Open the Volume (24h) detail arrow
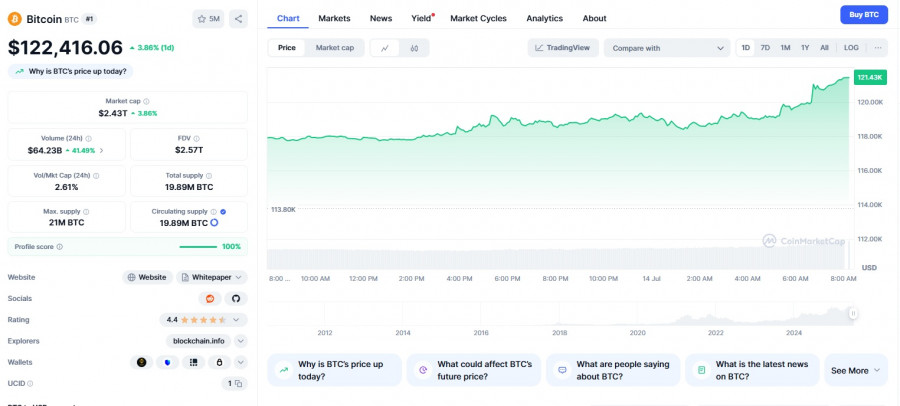The width and height of the screenshot is (900, 406). pyautogui.click(x=102, y=150)
